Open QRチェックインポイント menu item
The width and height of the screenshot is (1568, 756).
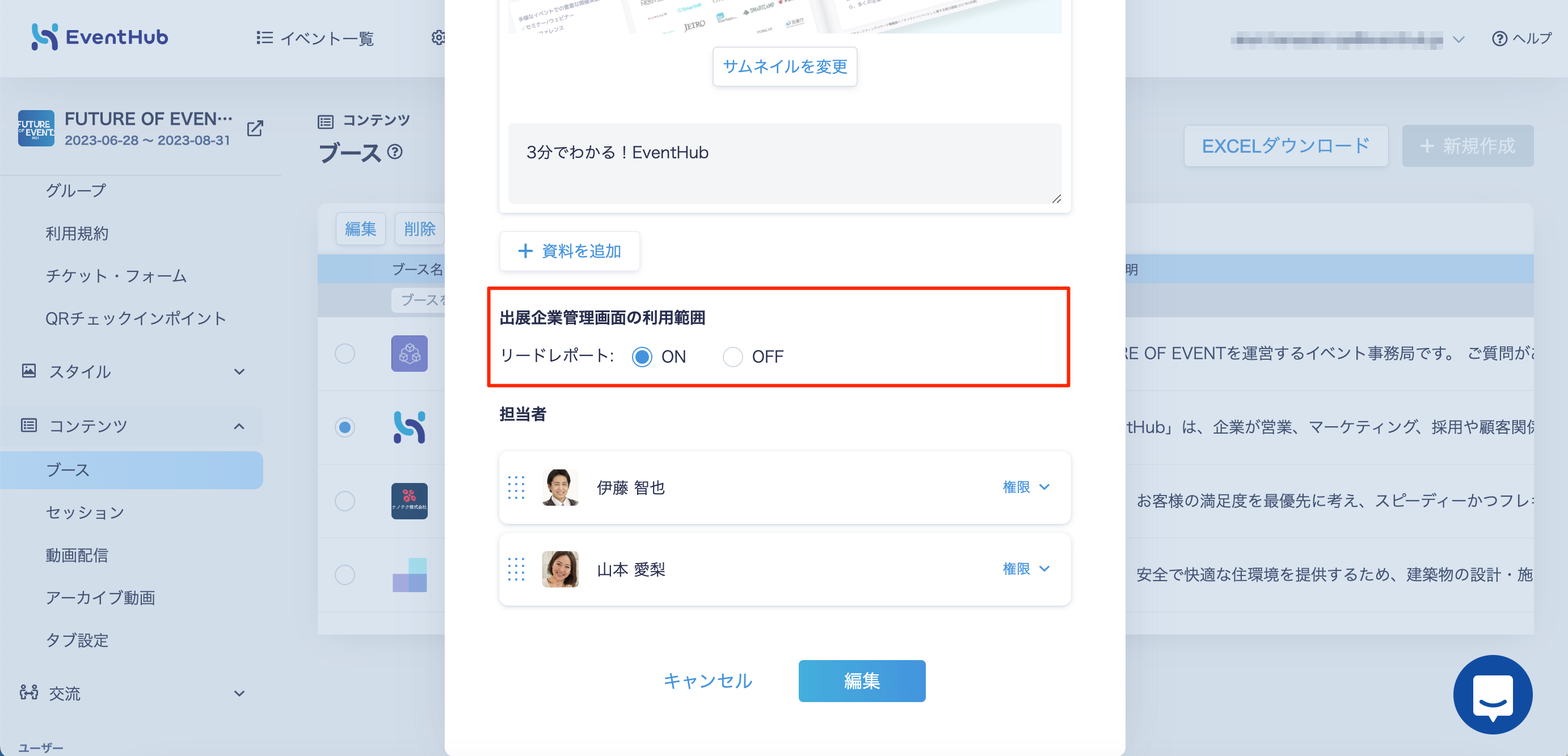click(x=136, y=318)
